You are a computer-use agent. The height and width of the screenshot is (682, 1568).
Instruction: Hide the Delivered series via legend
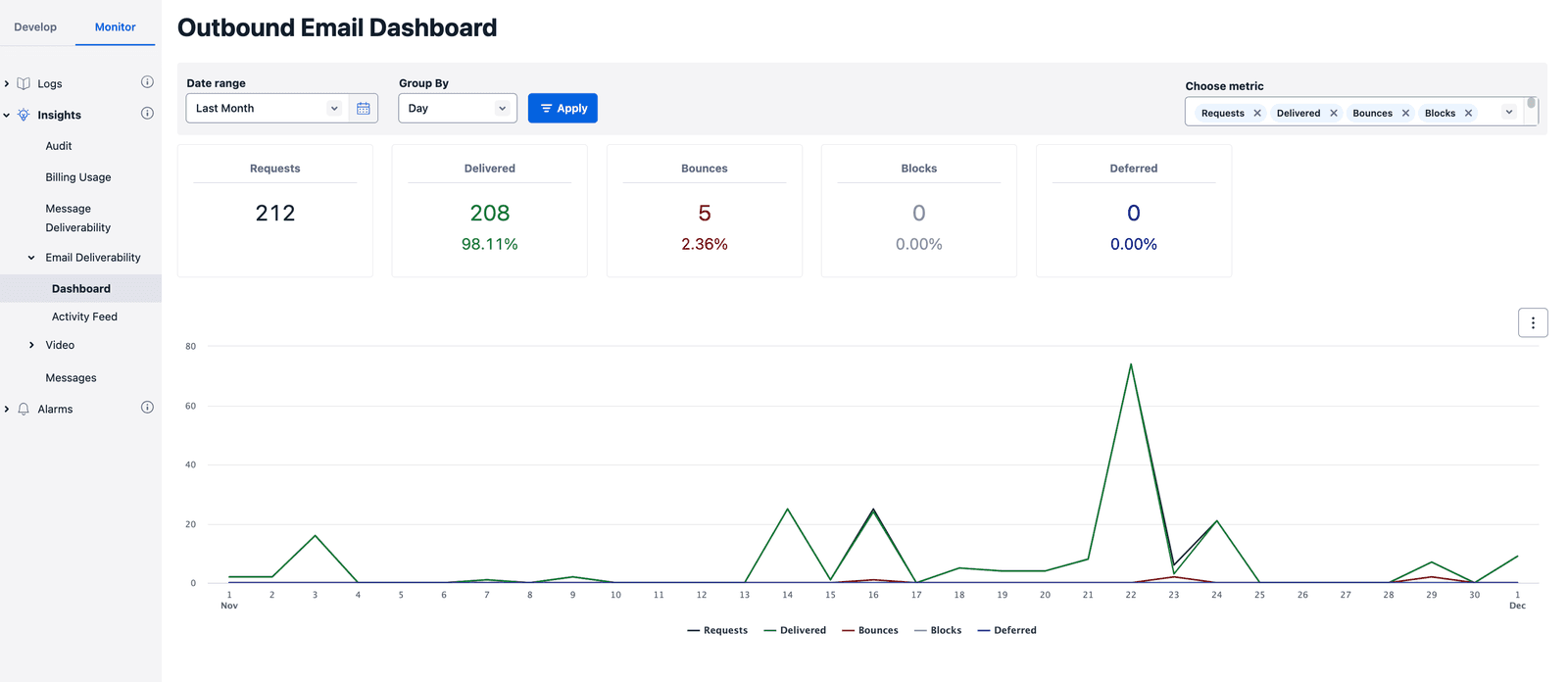coord(795,630)
